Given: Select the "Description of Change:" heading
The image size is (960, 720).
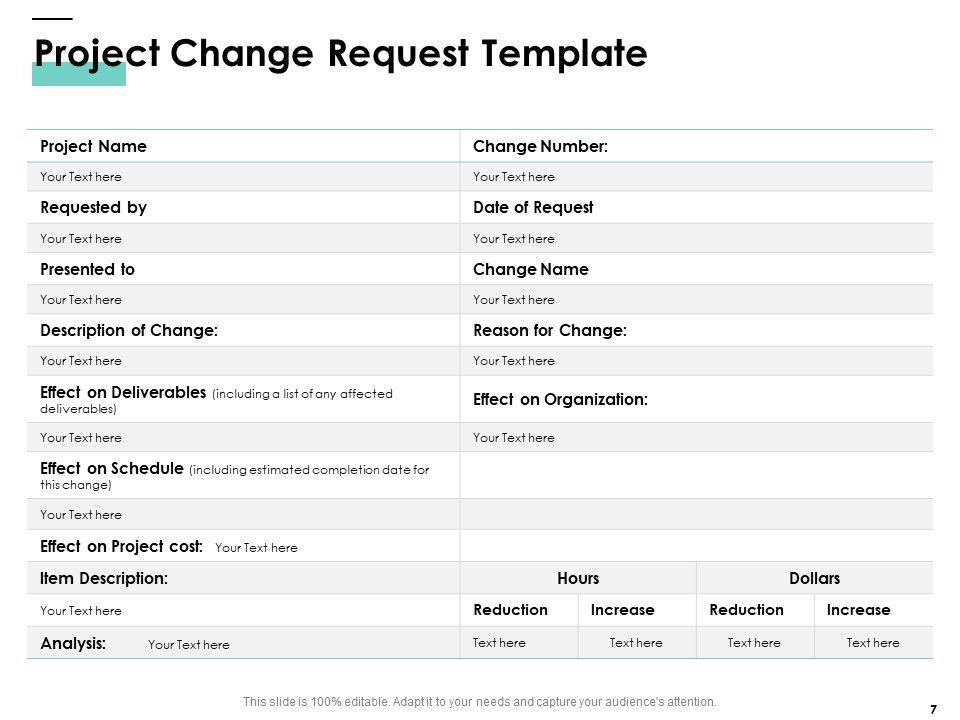Looking at the screenshot, I should click(x=129, y=330).
